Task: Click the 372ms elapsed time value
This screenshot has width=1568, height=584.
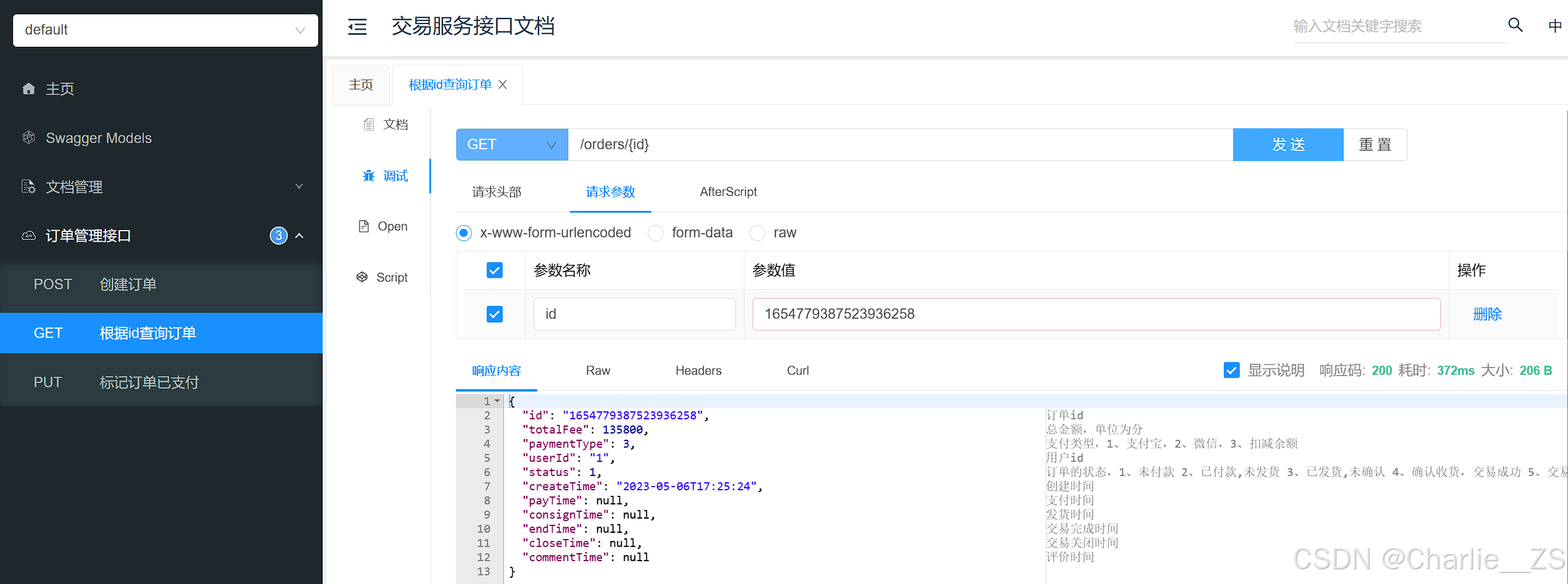Action: [1456, 370]
